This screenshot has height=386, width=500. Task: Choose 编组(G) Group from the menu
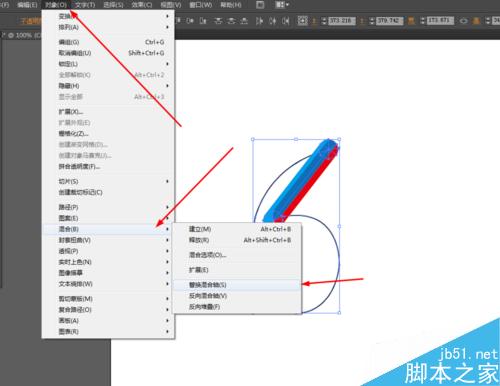[x=108, y=42]
